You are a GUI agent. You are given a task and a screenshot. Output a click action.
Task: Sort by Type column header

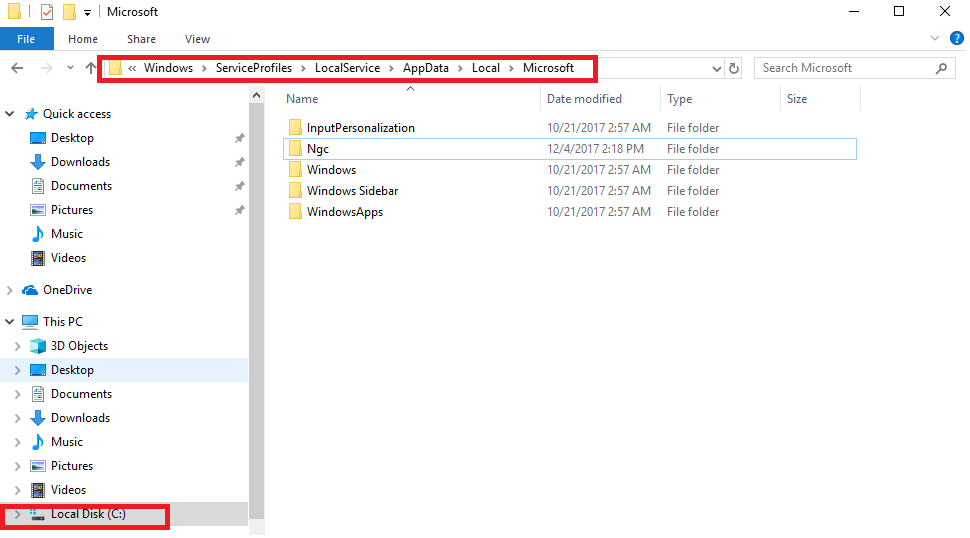[679, 99]
